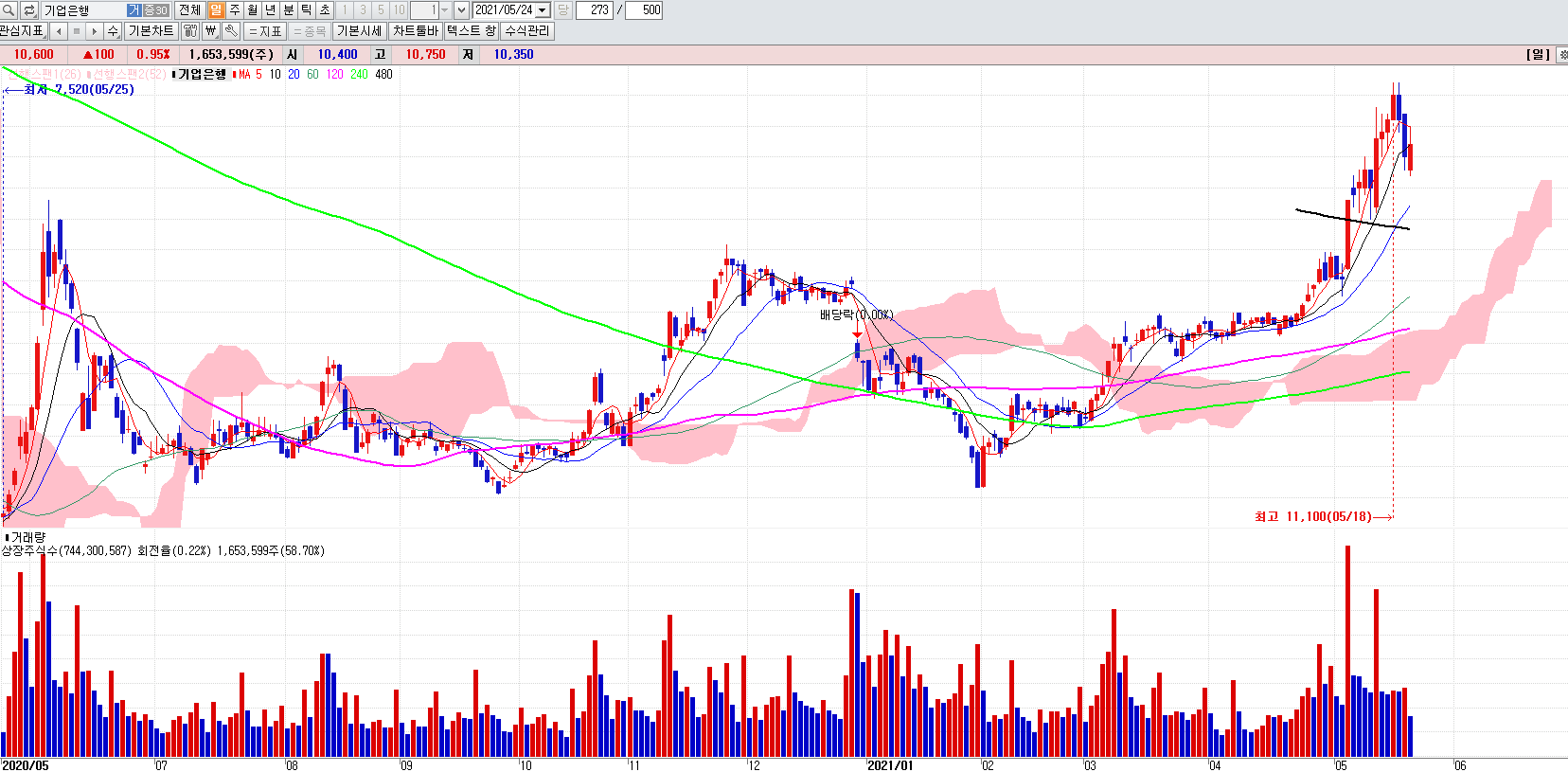Go to previous item with left triangle
The height and width of the screenshot is (772, 1568).
(59, 31)
